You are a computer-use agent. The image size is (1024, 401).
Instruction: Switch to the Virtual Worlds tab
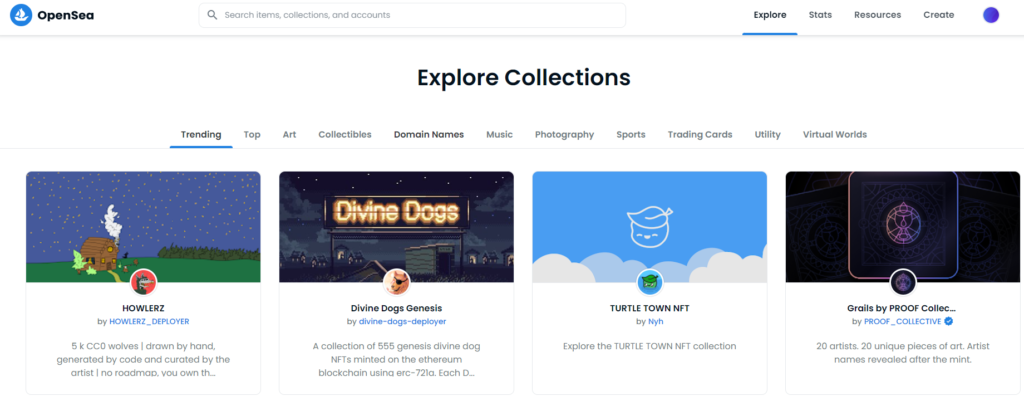tap(835, 135)
